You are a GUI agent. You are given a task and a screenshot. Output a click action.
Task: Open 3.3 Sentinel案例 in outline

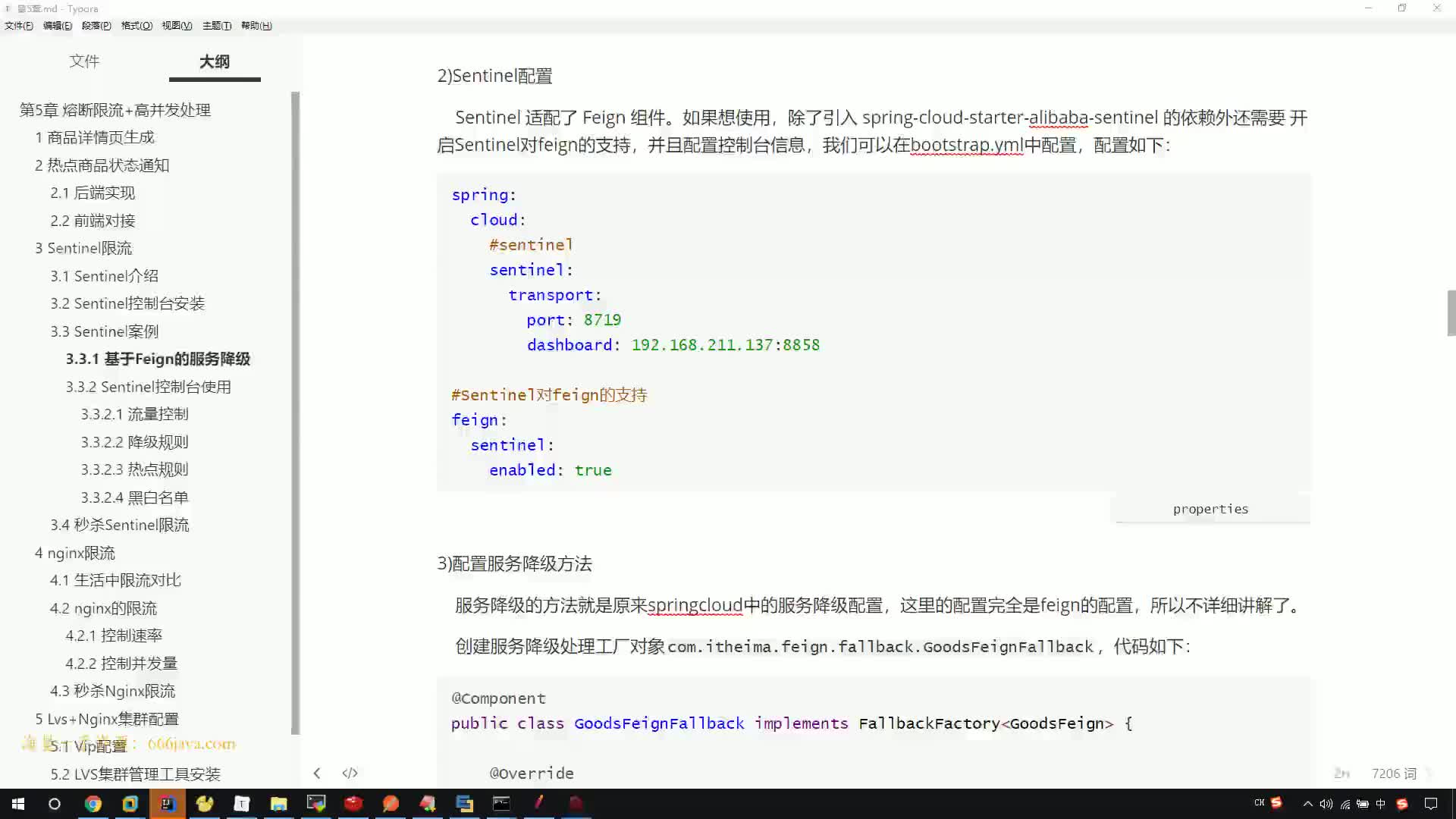pyautogui.click(x=105, y=331)
